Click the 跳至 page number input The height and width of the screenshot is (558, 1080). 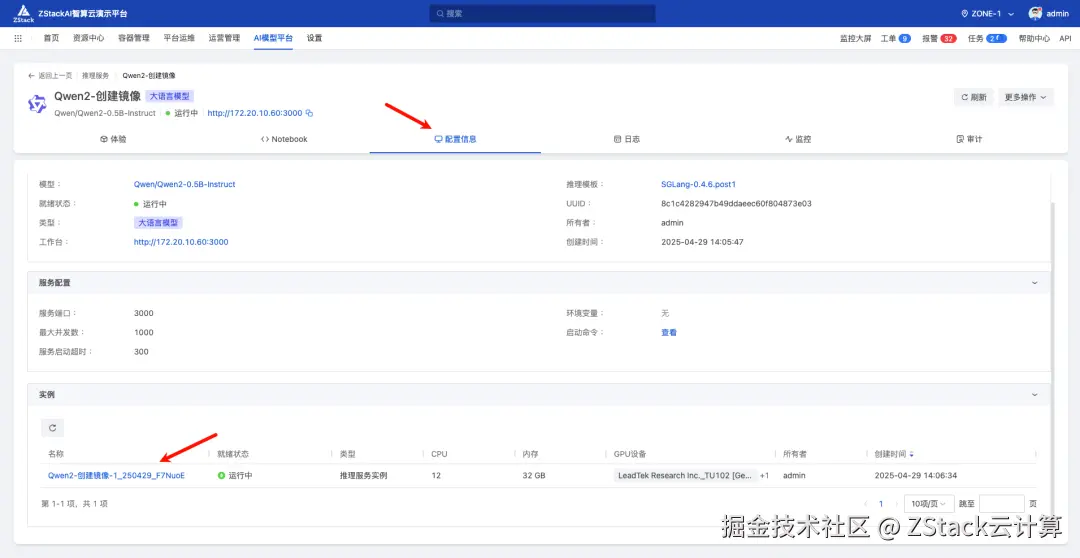[1001, 504]
